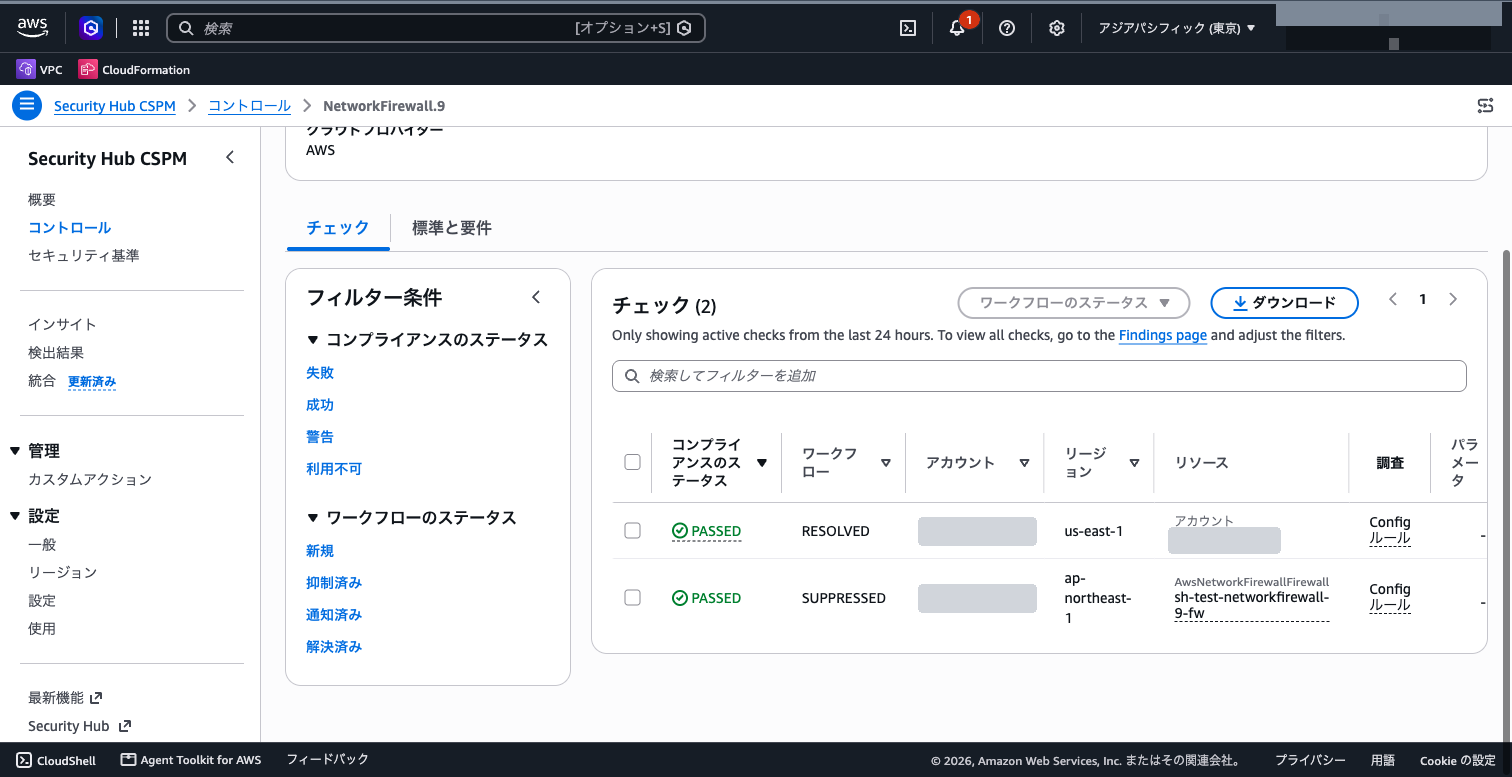
Task: Toggle the hamburger navigation menu icon
Action: point(27,105)
